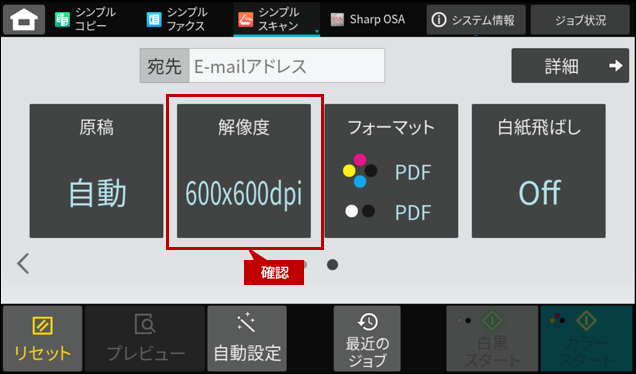Screen dimensions: 636x374
Task: Open the ジョブ状況 job status
Action: tap(580, 19)
